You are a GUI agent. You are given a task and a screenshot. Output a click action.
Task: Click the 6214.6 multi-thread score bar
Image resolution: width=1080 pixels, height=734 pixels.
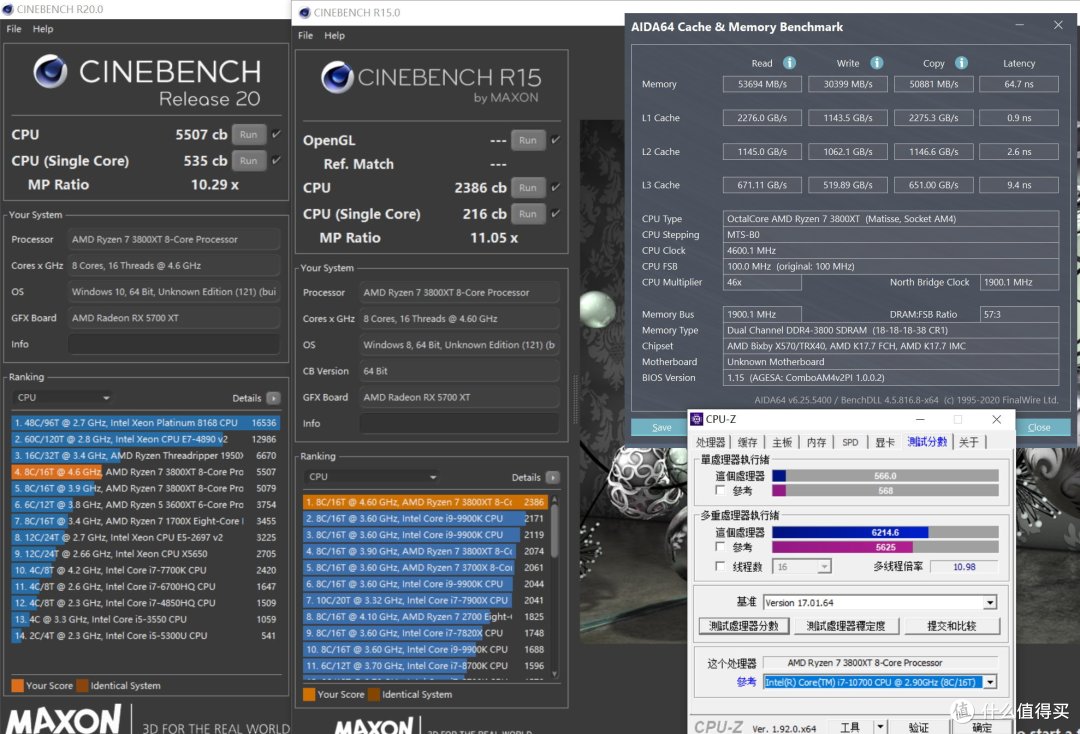tap(885, 532)
